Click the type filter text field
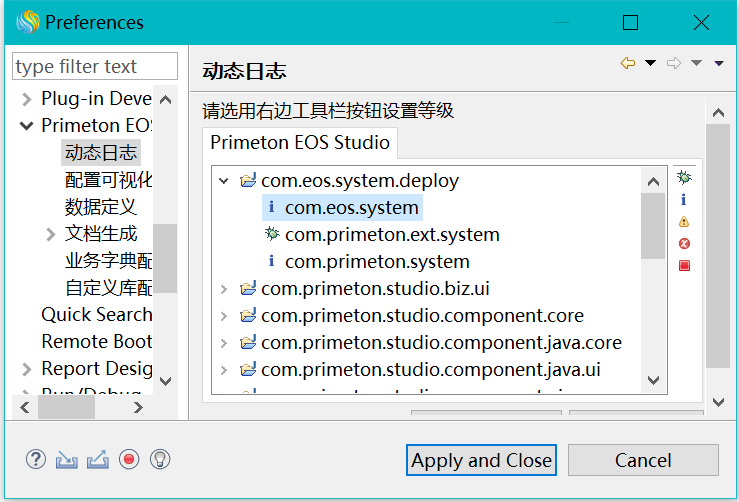The height and width of the screenshot is (502, 739). coord(95,67)
